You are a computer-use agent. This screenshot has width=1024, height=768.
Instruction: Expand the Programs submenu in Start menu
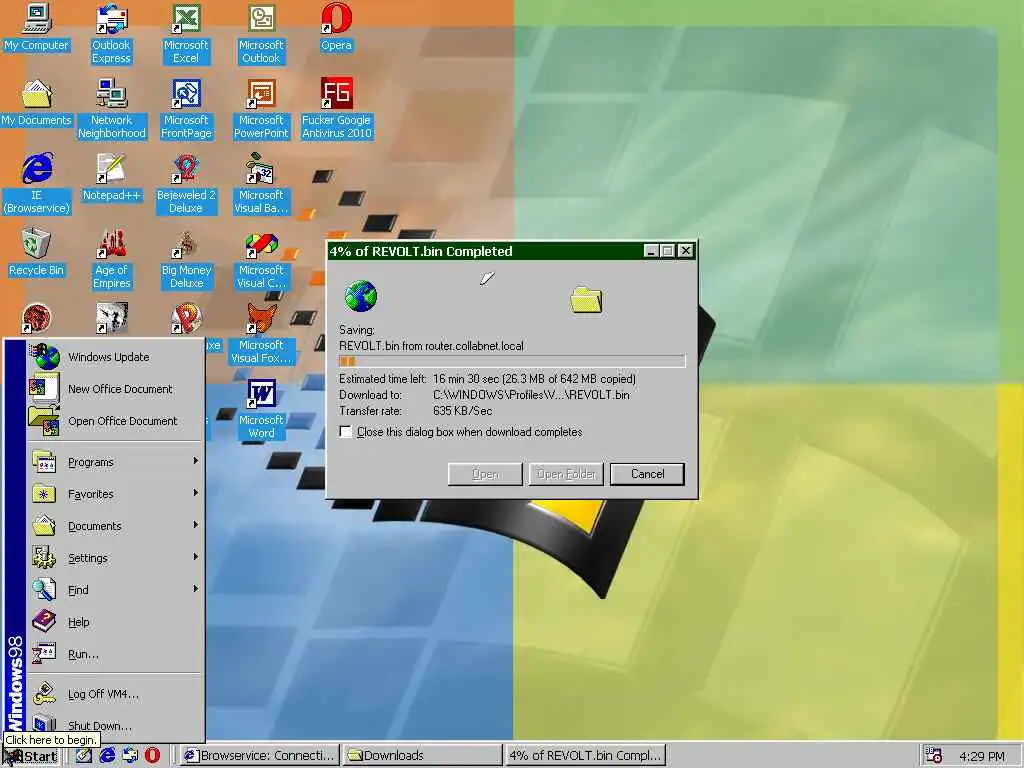click(x=116, y=462)
